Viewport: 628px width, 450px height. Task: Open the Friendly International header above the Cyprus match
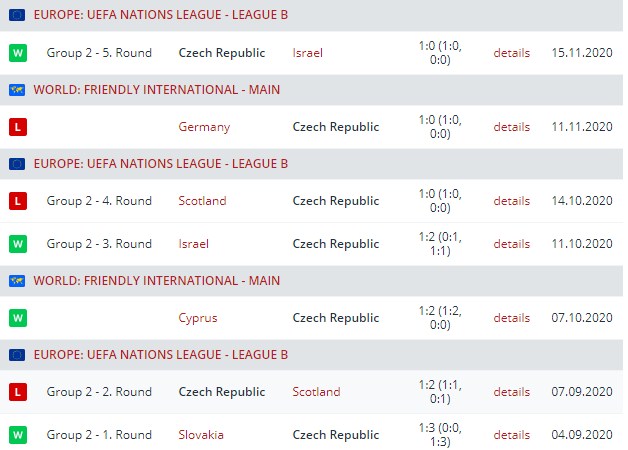156,280
